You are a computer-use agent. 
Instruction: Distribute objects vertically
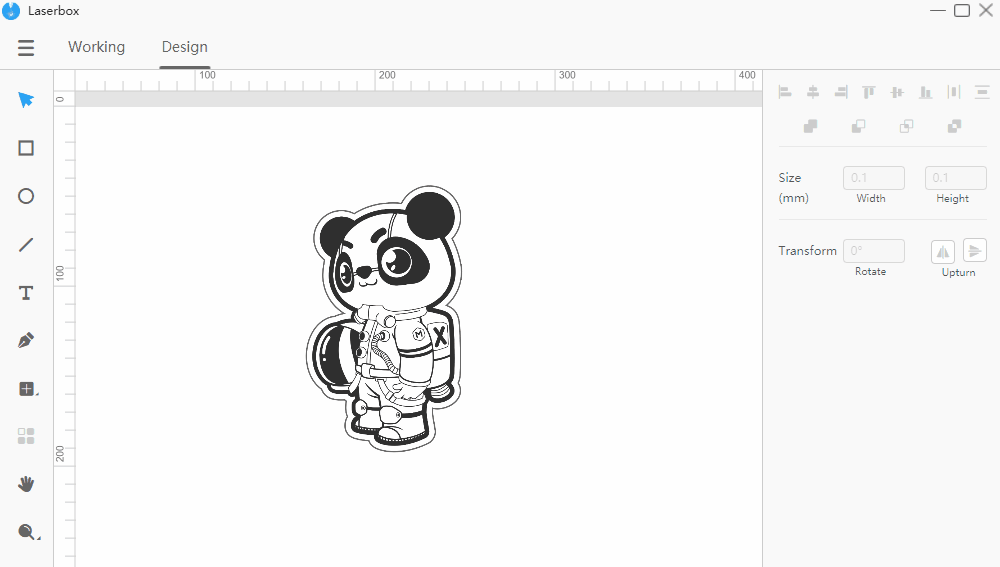982,92
